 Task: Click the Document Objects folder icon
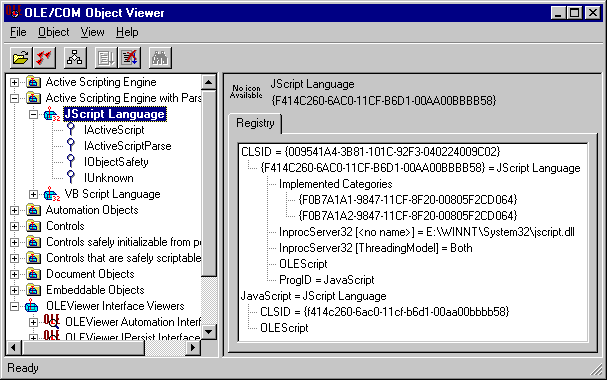(34, 274)
